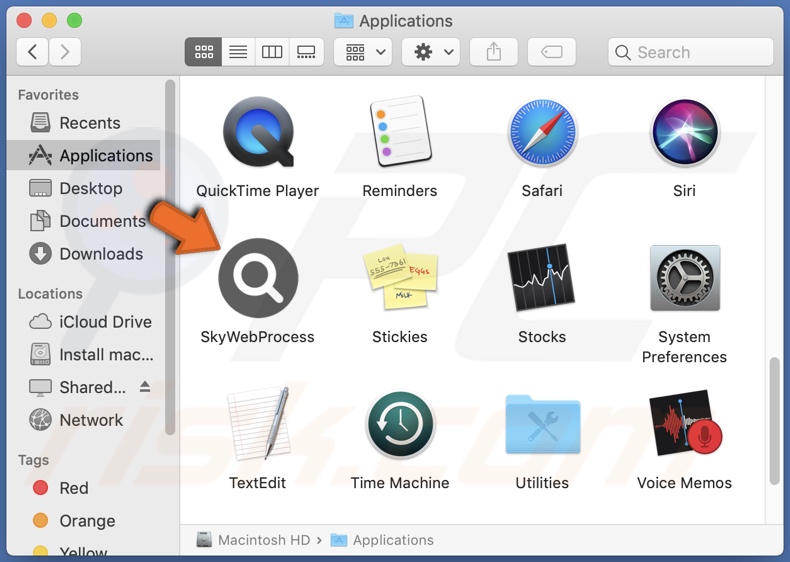Click Macintosh HD in the path bar
This screenshot has height=562, width=790.
click(x=253, y=540)
